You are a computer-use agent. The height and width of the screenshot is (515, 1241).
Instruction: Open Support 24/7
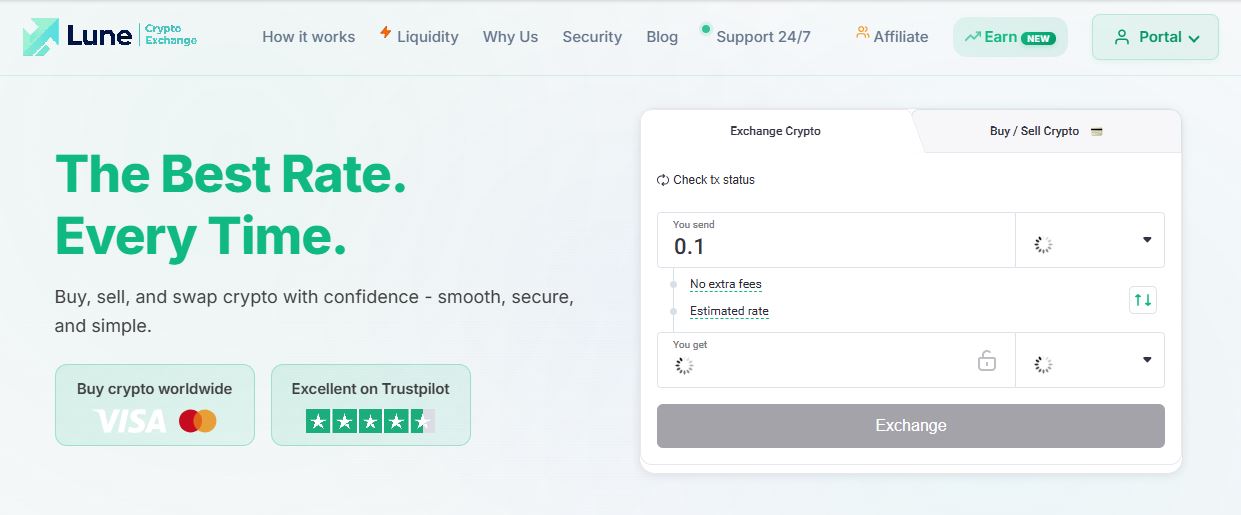click(763, 36)
